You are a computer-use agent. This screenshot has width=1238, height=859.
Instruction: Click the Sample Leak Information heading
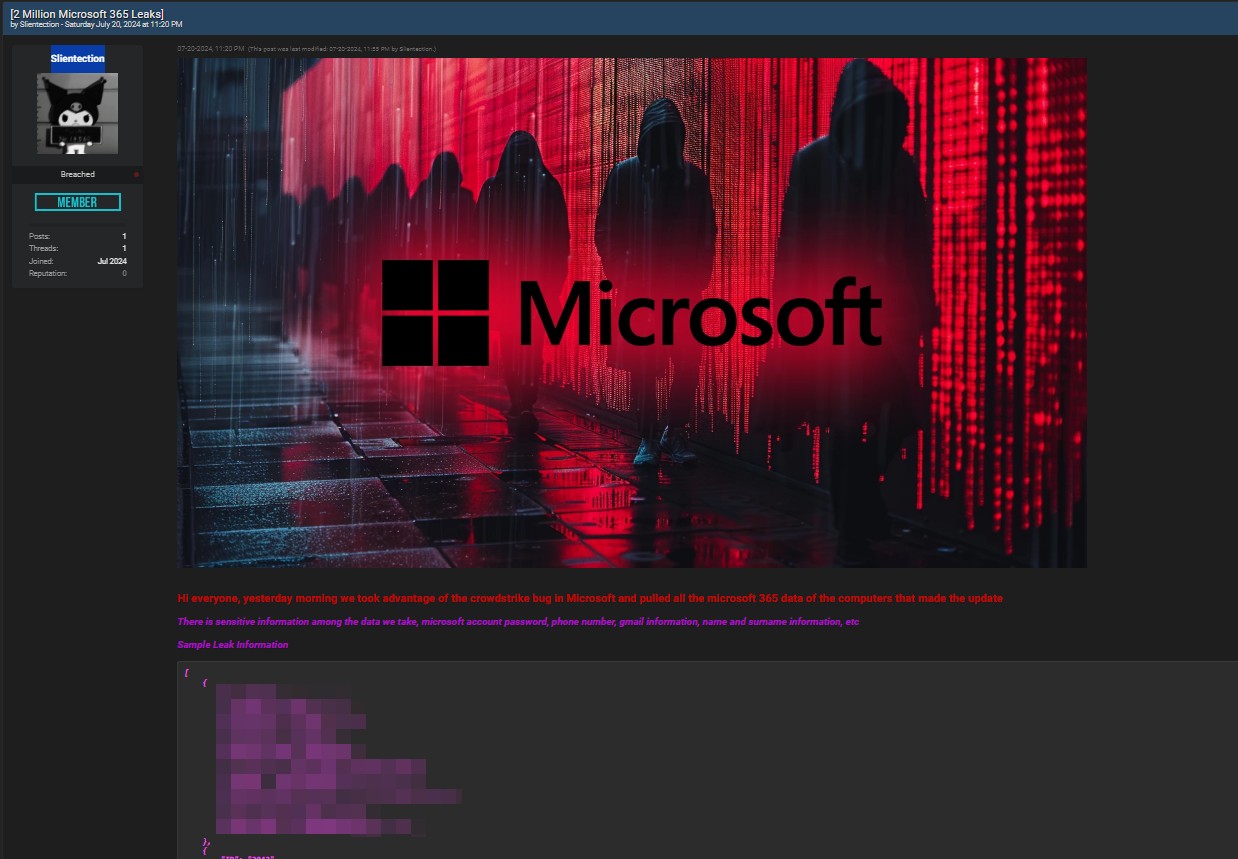click(232, 645)
